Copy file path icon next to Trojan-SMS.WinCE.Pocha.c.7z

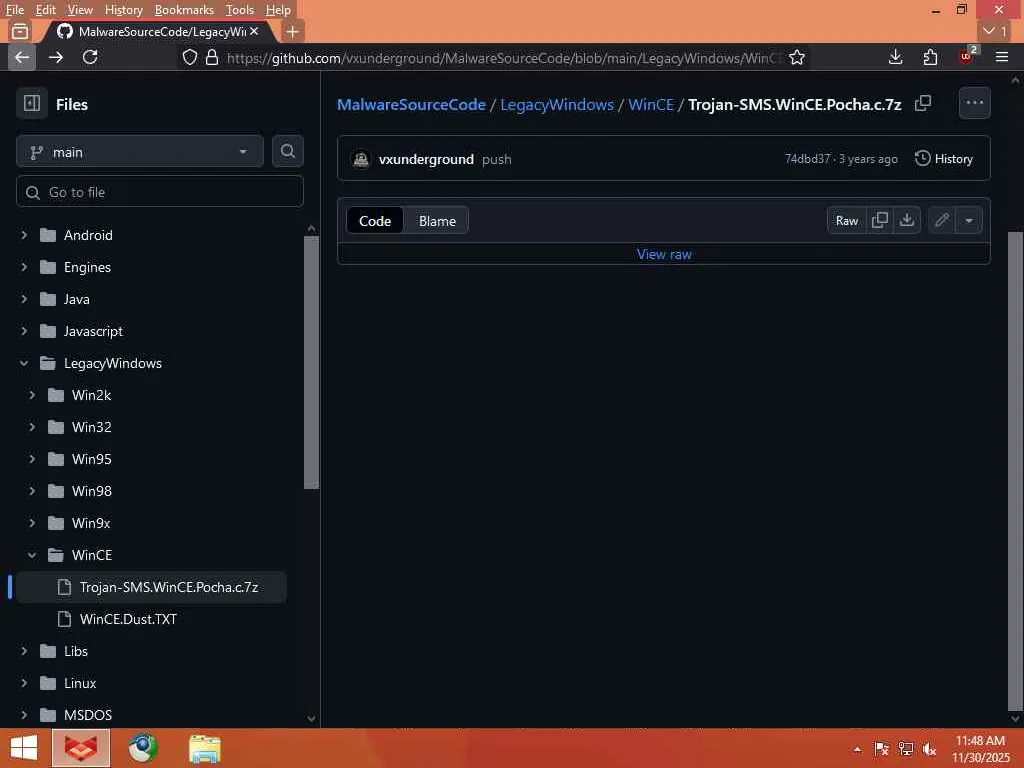(923, 103)
